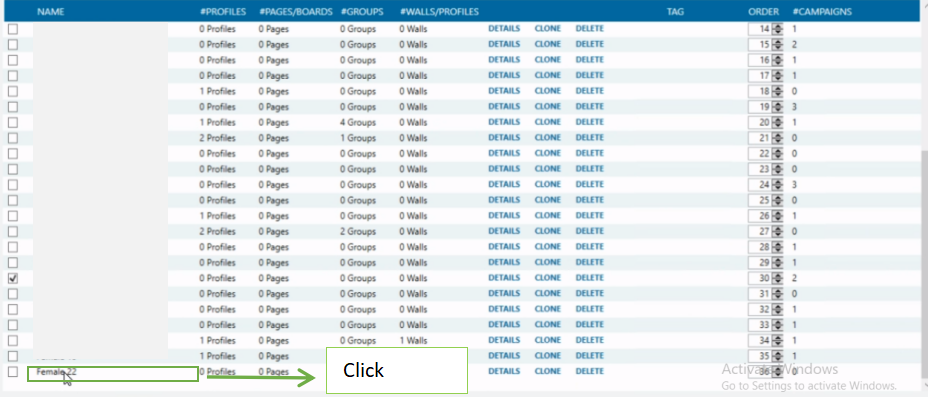This screenshot has width=929, height=398.
Task: Click 2 Profiles in order 27 row
Action: coord(217,232)
